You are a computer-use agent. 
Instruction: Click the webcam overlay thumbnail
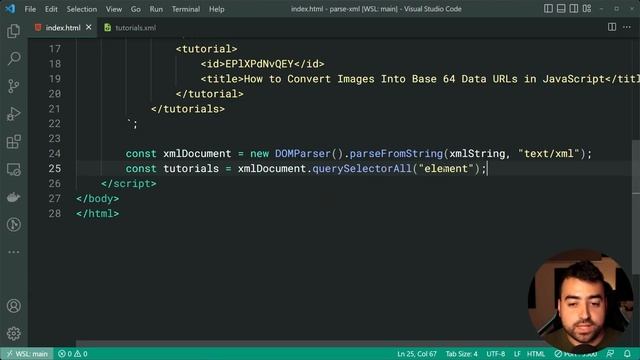point(580,301)
